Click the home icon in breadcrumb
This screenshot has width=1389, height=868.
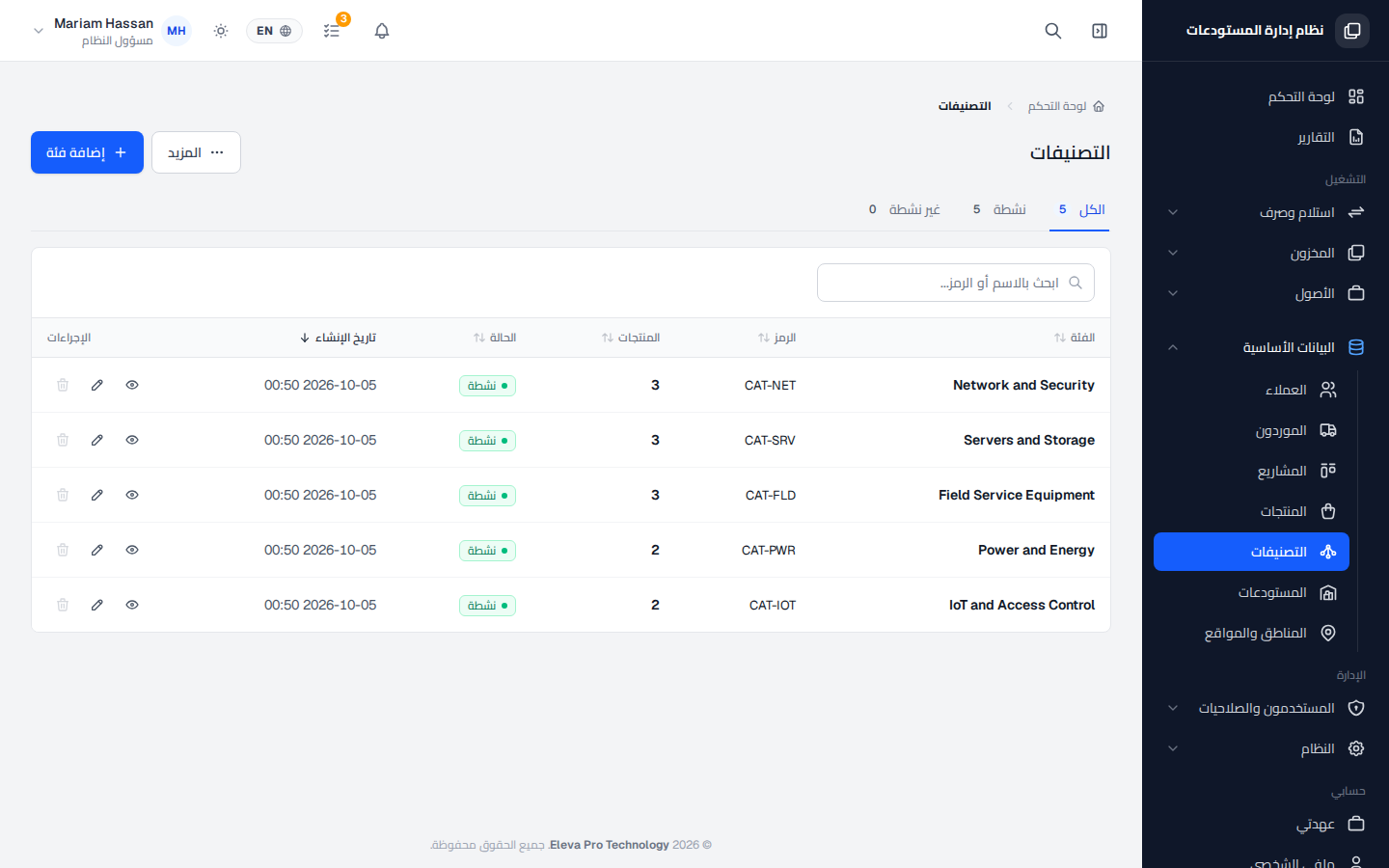1099,106
